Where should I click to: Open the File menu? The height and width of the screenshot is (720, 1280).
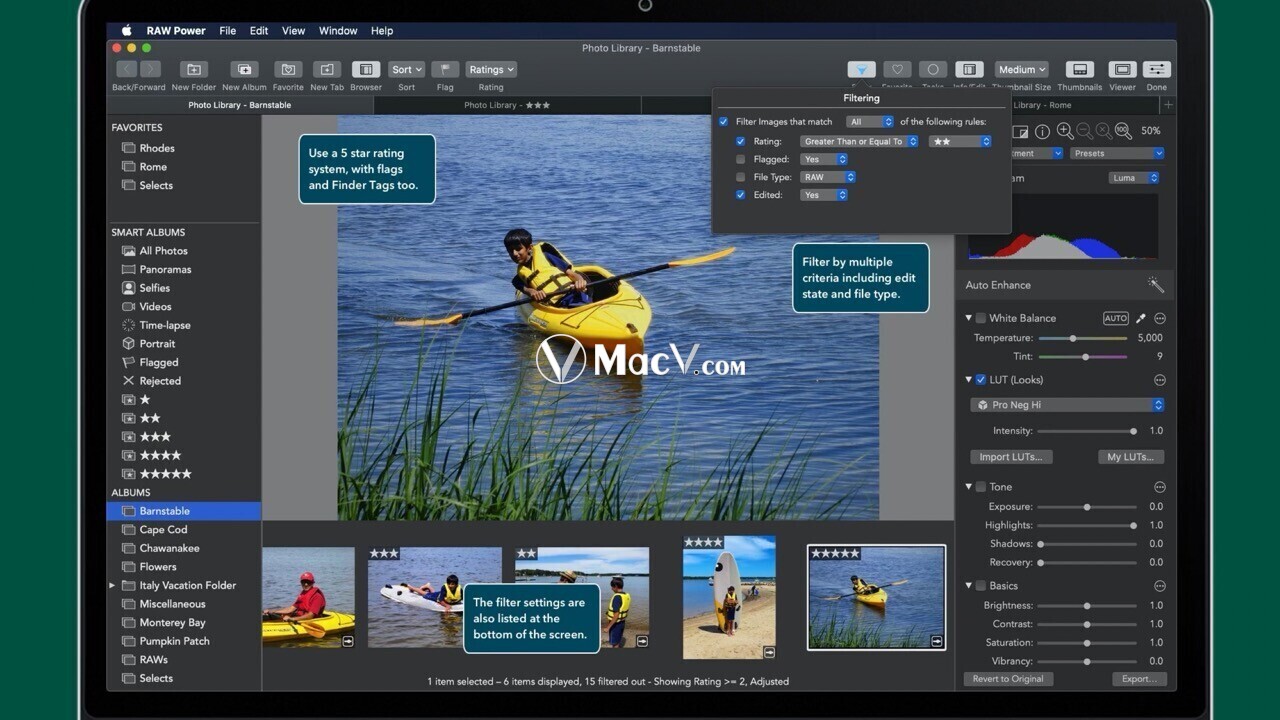(x=228, y=31)
